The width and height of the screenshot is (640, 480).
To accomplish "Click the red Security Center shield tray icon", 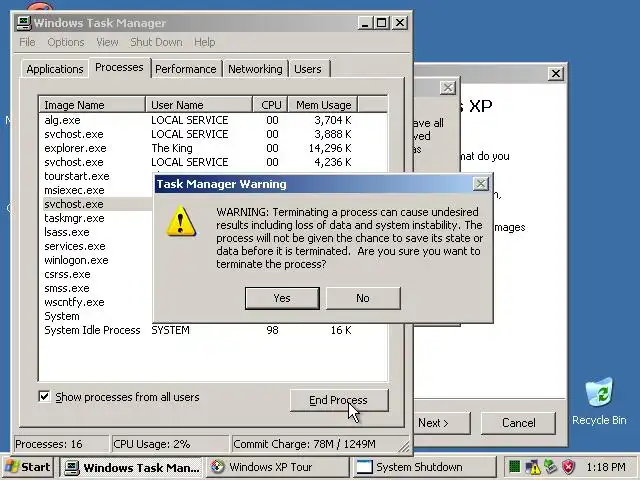I will pos(569,467).
